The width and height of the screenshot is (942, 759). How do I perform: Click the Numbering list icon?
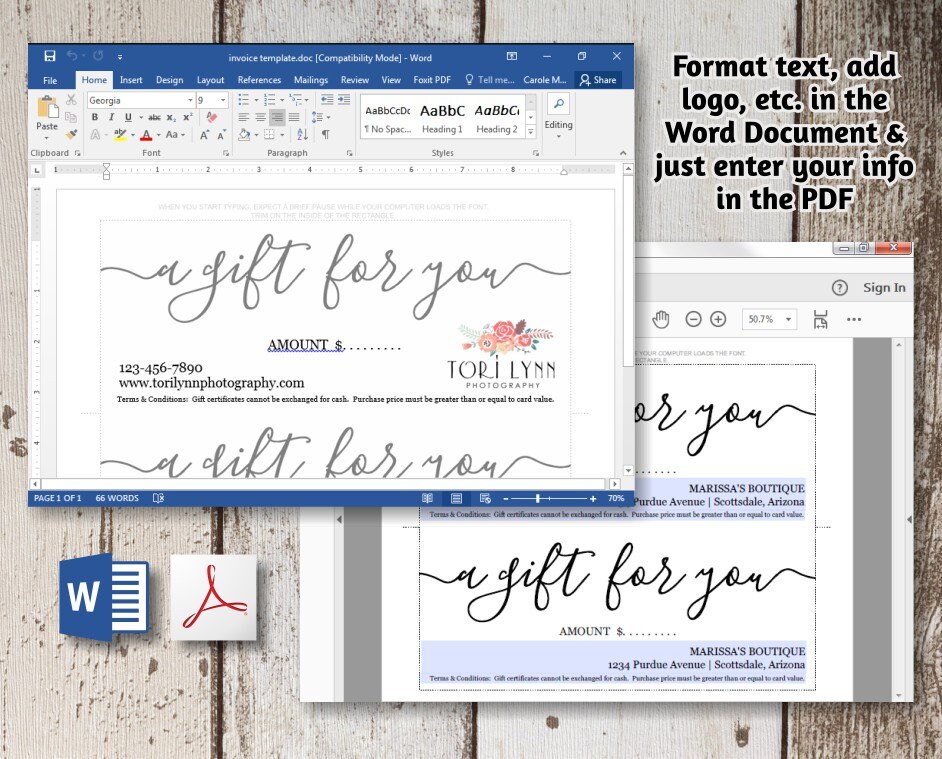(269, 100)
